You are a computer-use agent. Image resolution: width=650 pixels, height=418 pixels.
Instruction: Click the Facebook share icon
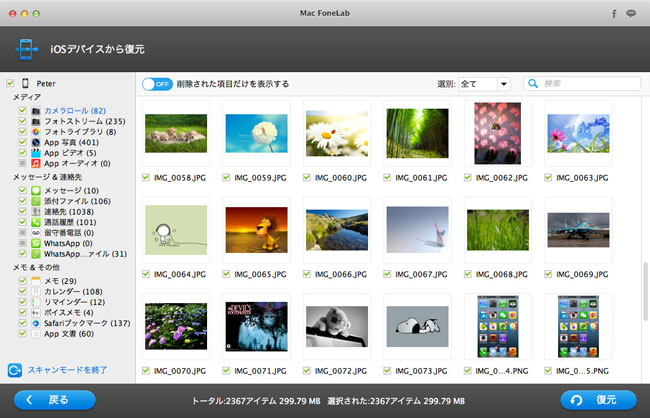click(x=613, y=15)
